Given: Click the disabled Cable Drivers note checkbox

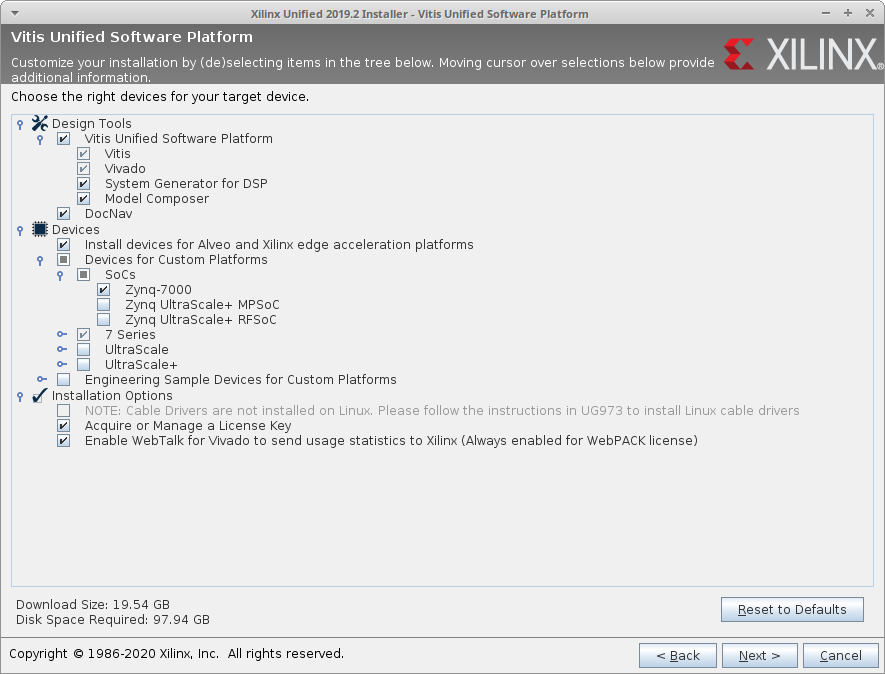Looking at the screenshot, I should coord(63,410).
